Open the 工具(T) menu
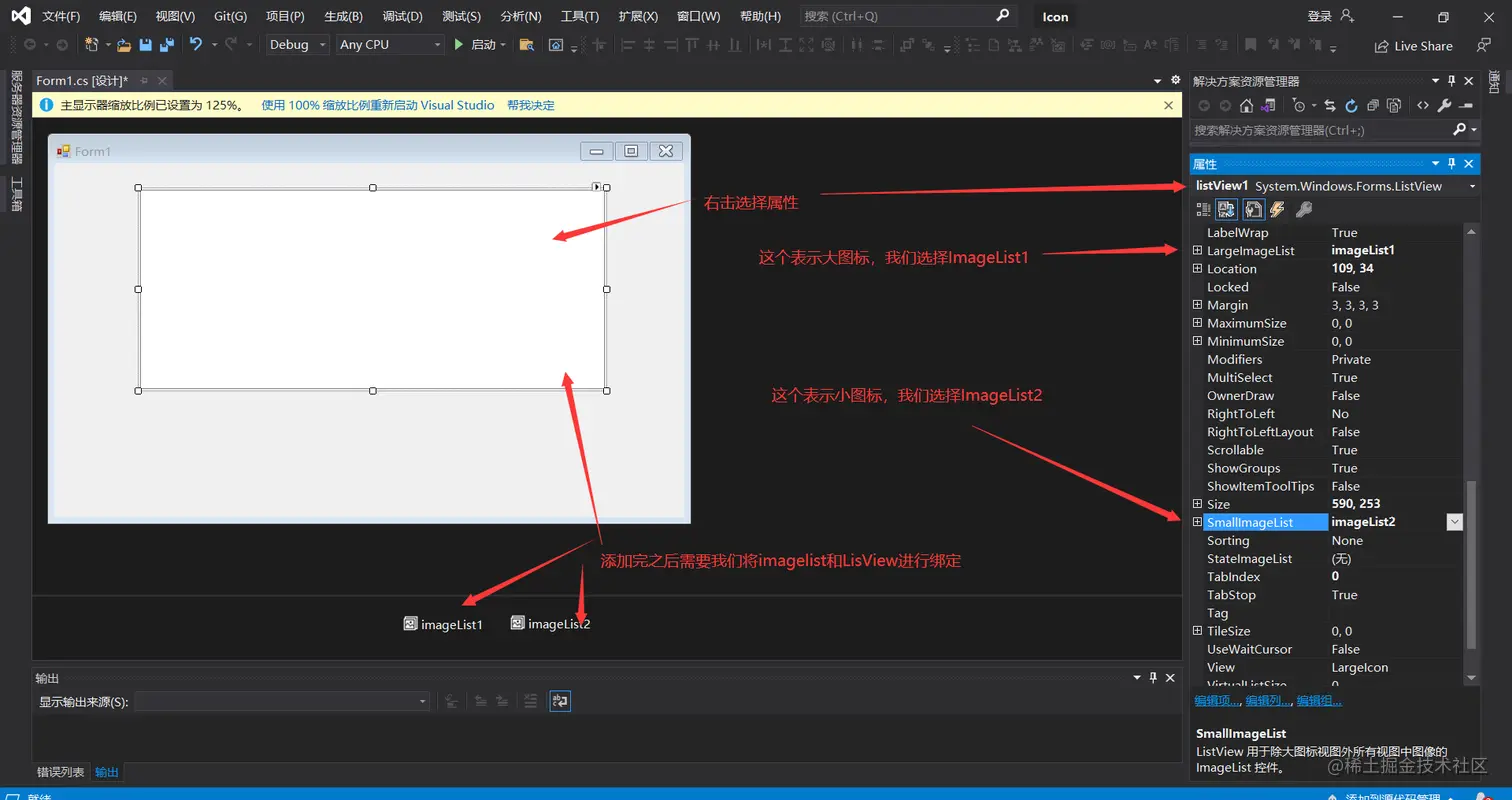 [580, 17]
